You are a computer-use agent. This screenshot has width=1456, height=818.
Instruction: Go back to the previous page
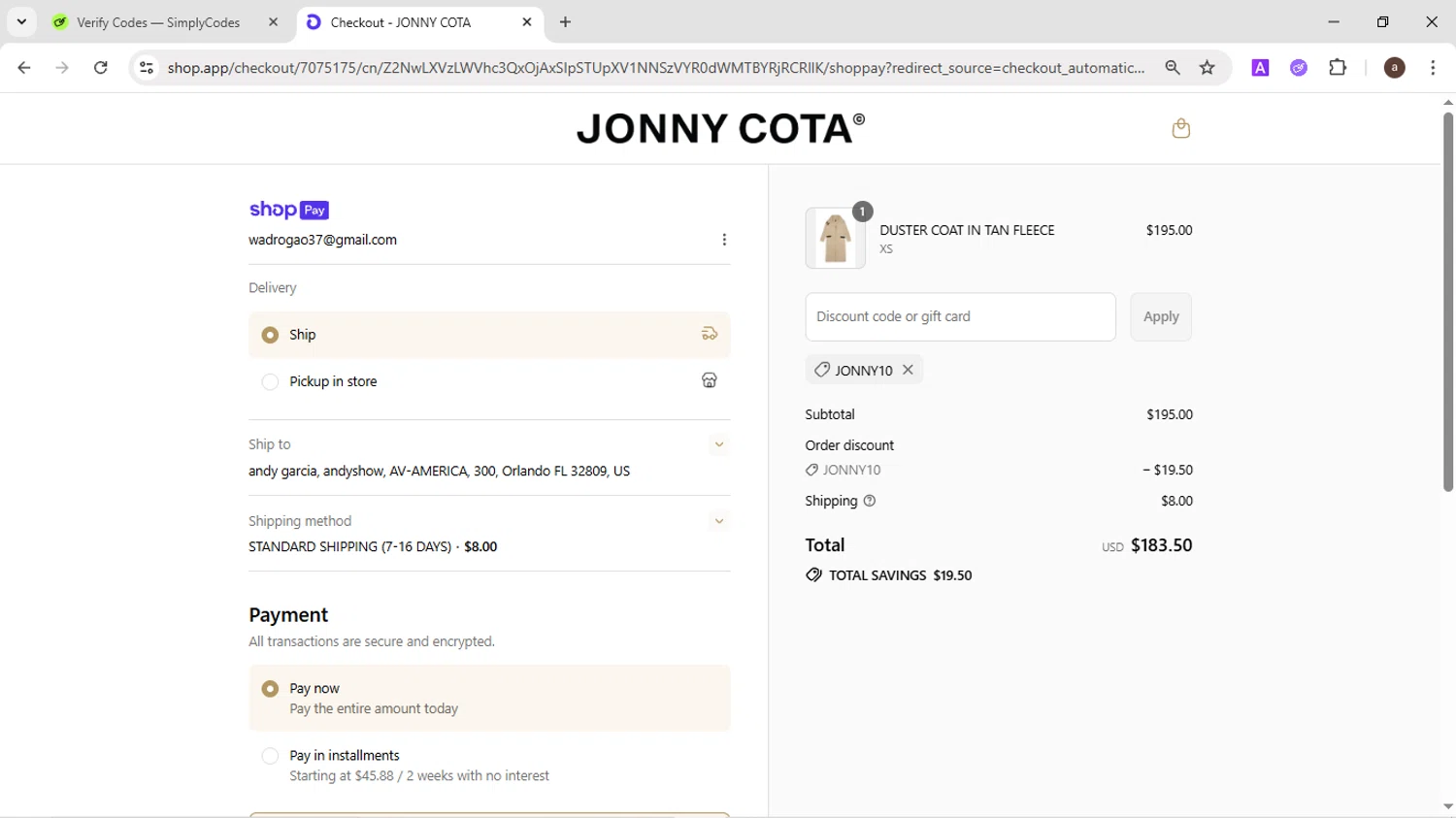24,67
